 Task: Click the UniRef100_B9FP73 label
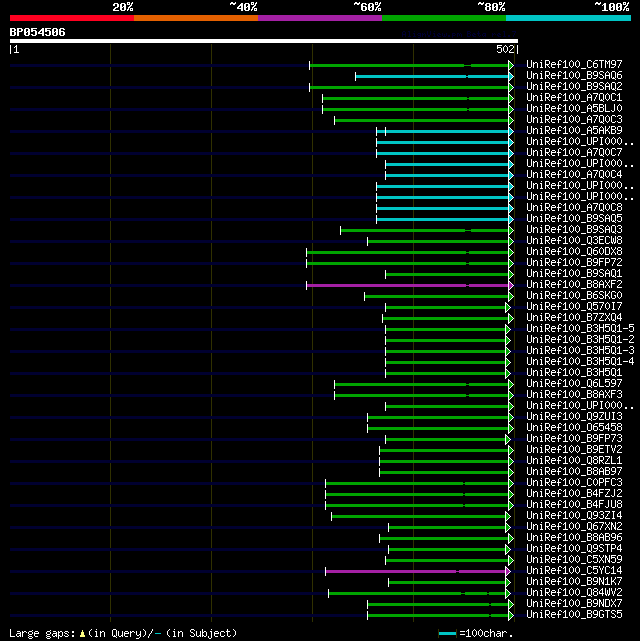coord(574,439)
